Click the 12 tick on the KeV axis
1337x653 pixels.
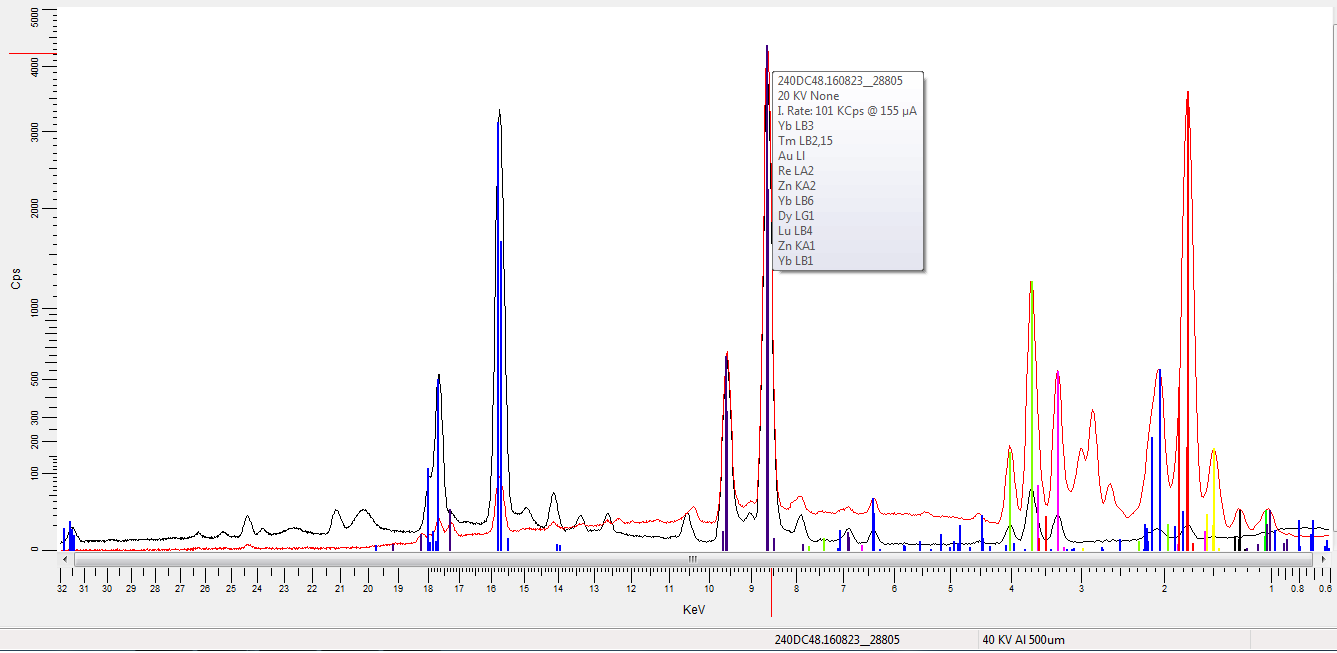point(631,589)
